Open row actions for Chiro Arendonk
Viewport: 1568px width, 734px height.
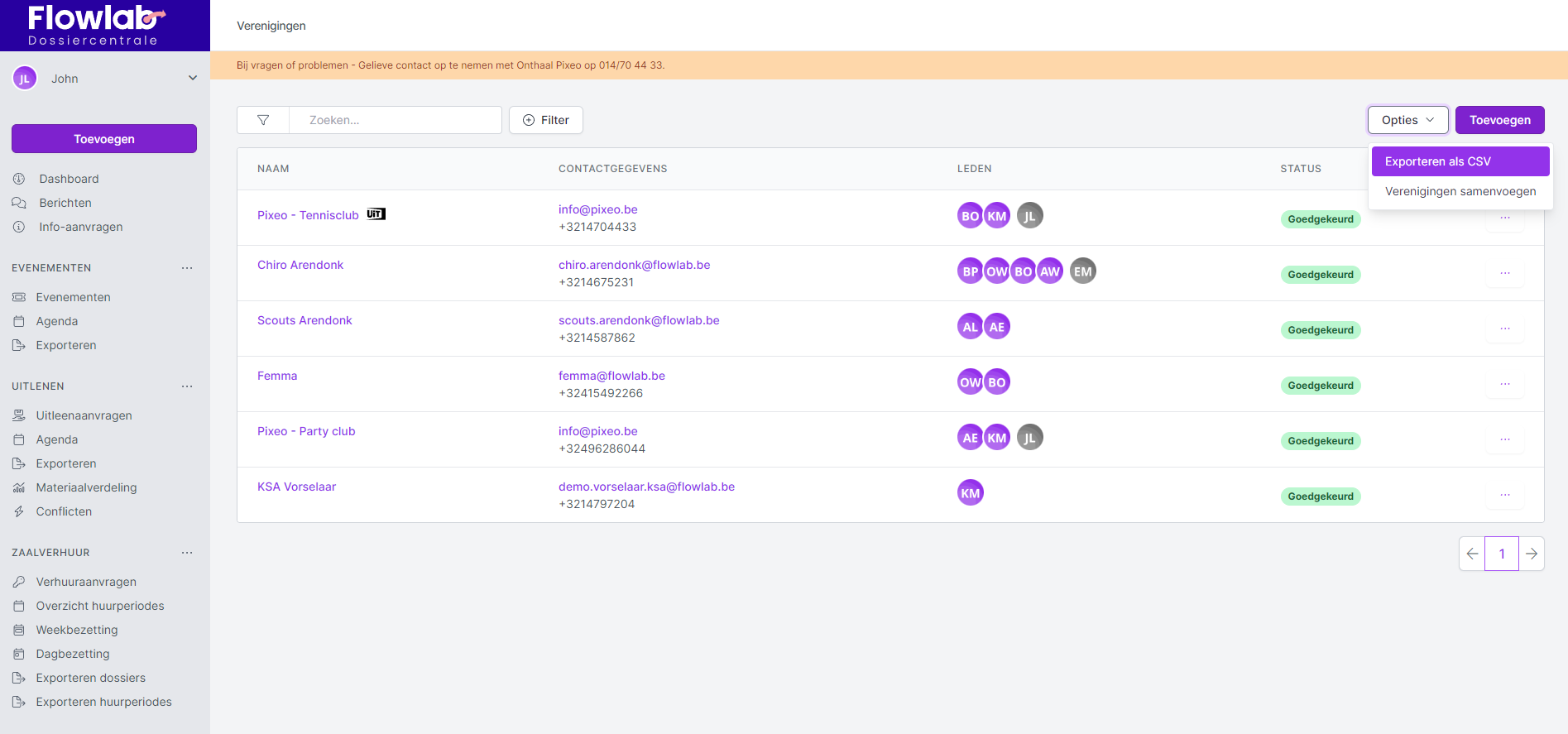tap(1504, 274)
